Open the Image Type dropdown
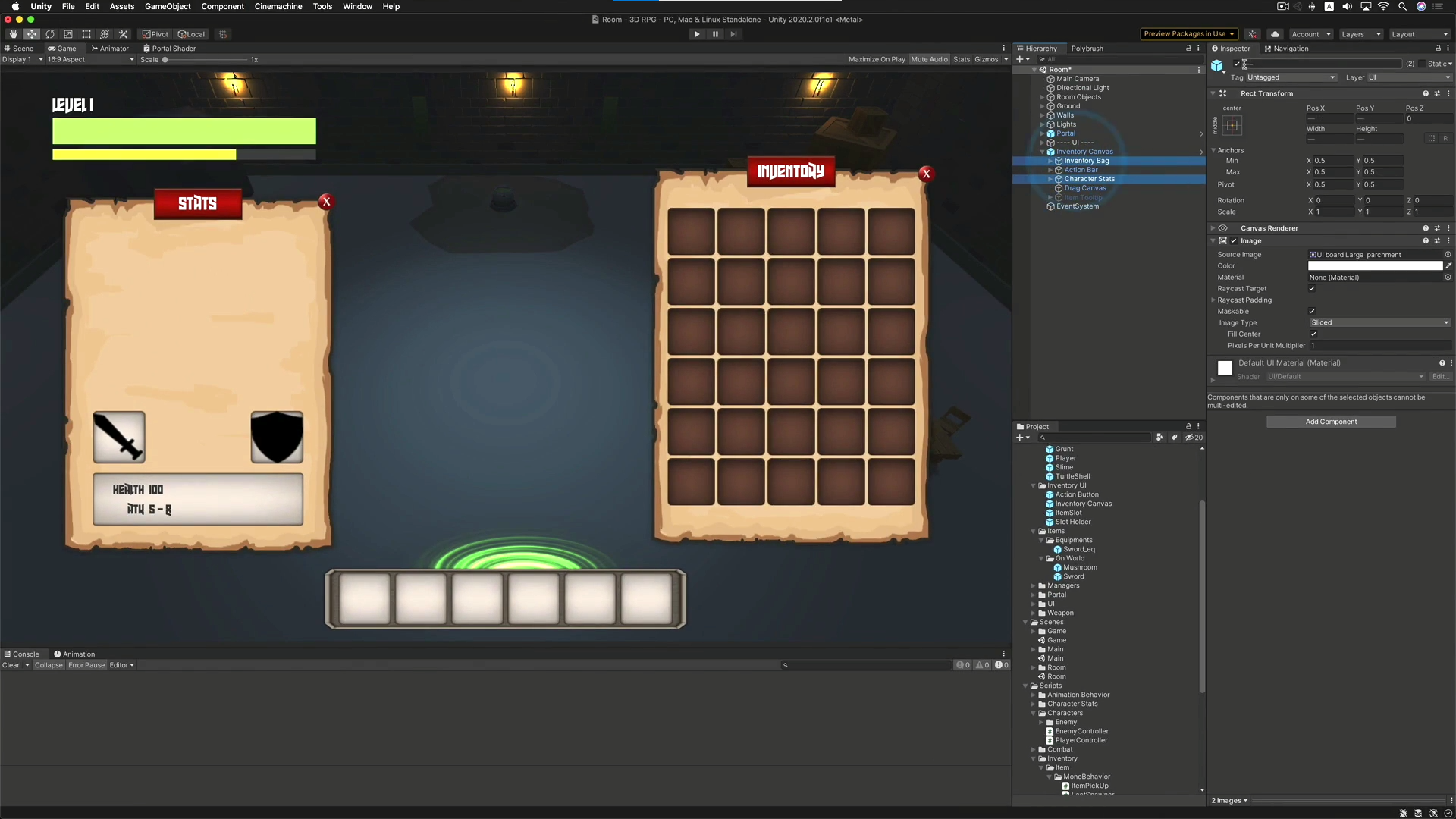Screen dimensions: 1456x819 (1379, 323)
